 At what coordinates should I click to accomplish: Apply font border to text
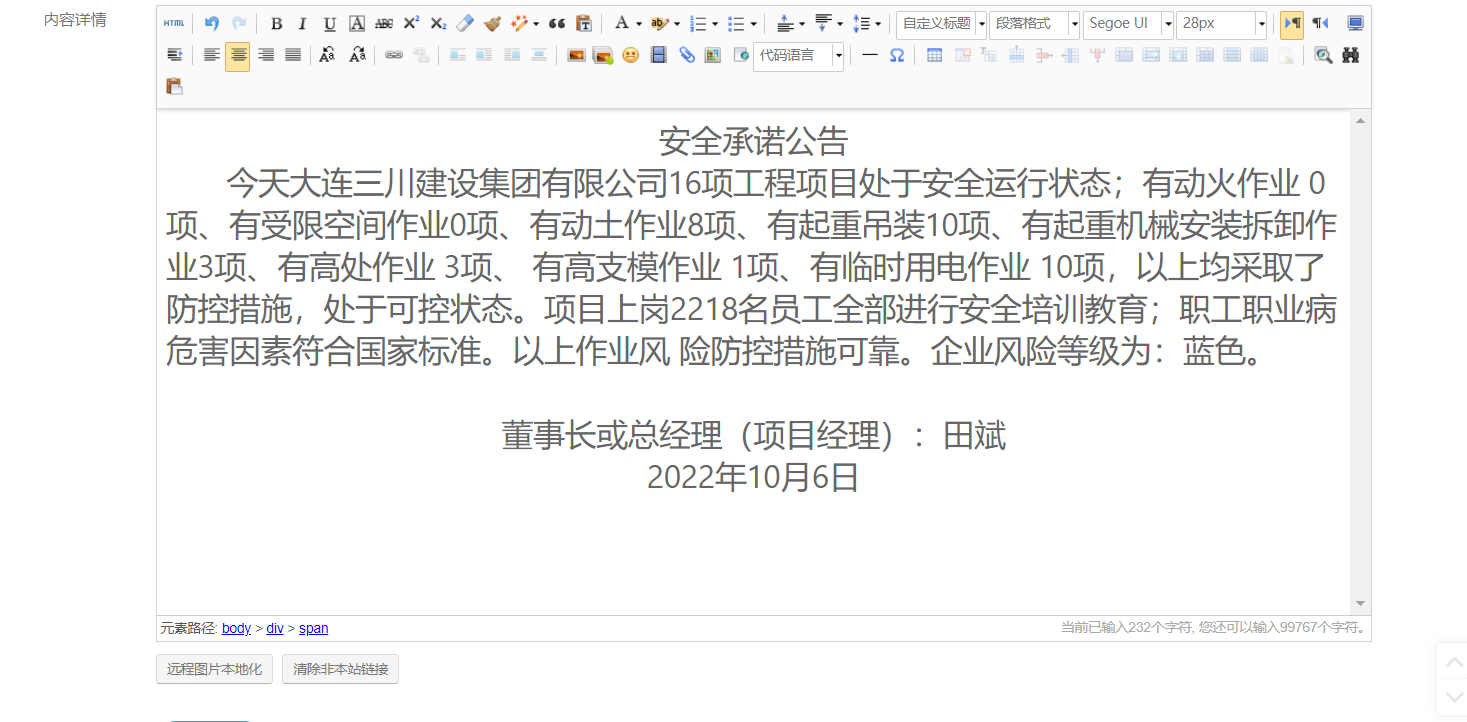coord(357,24)
